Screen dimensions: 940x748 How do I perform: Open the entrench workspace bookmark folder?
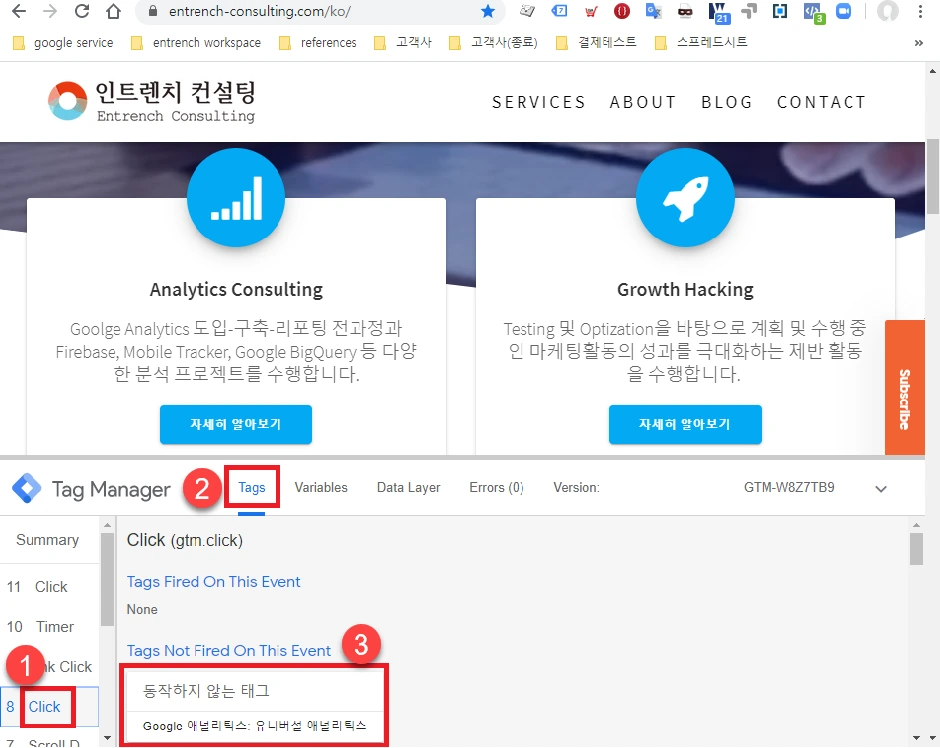[196, 43]
